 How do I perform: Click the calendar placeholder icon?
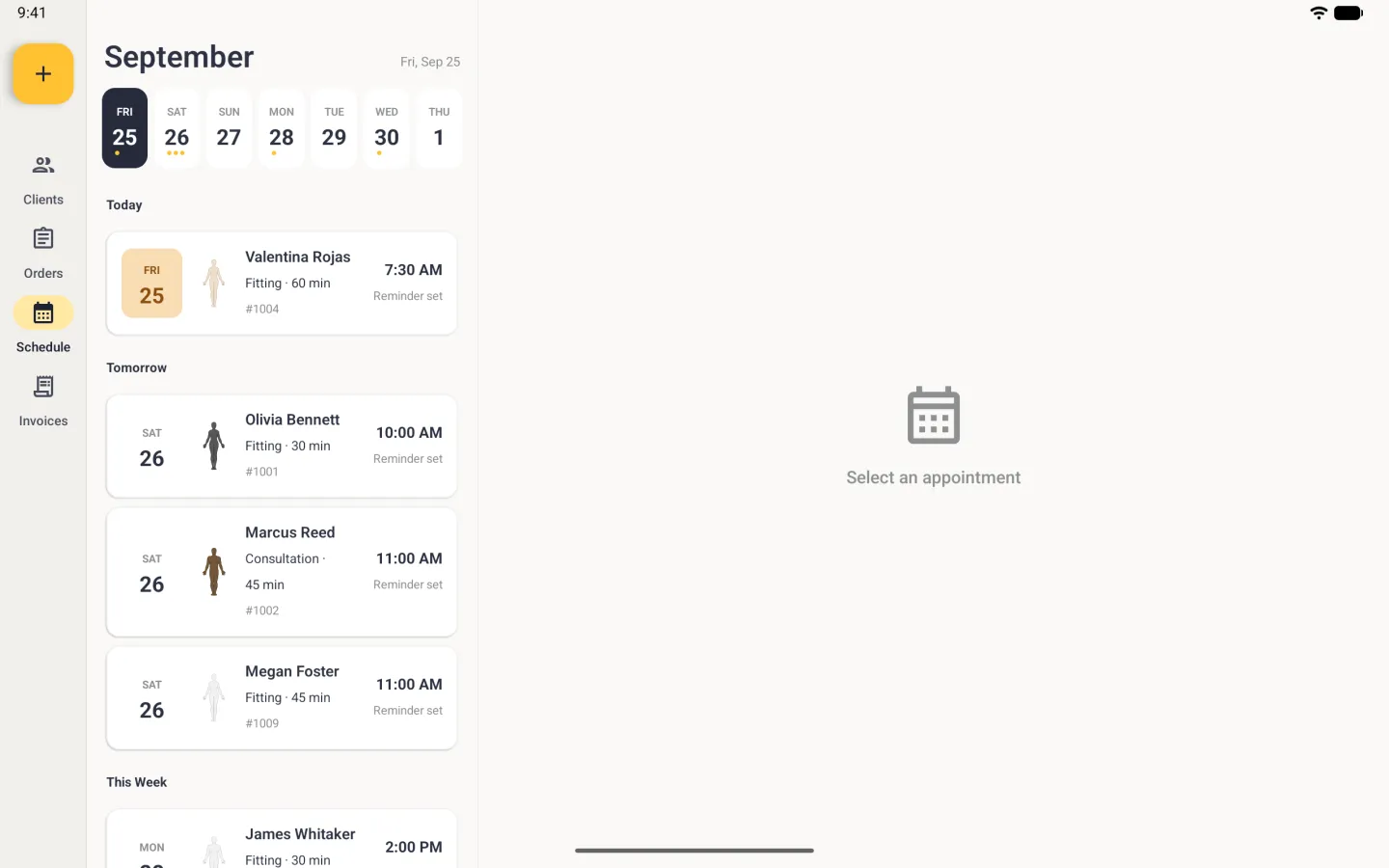(934, 416)
